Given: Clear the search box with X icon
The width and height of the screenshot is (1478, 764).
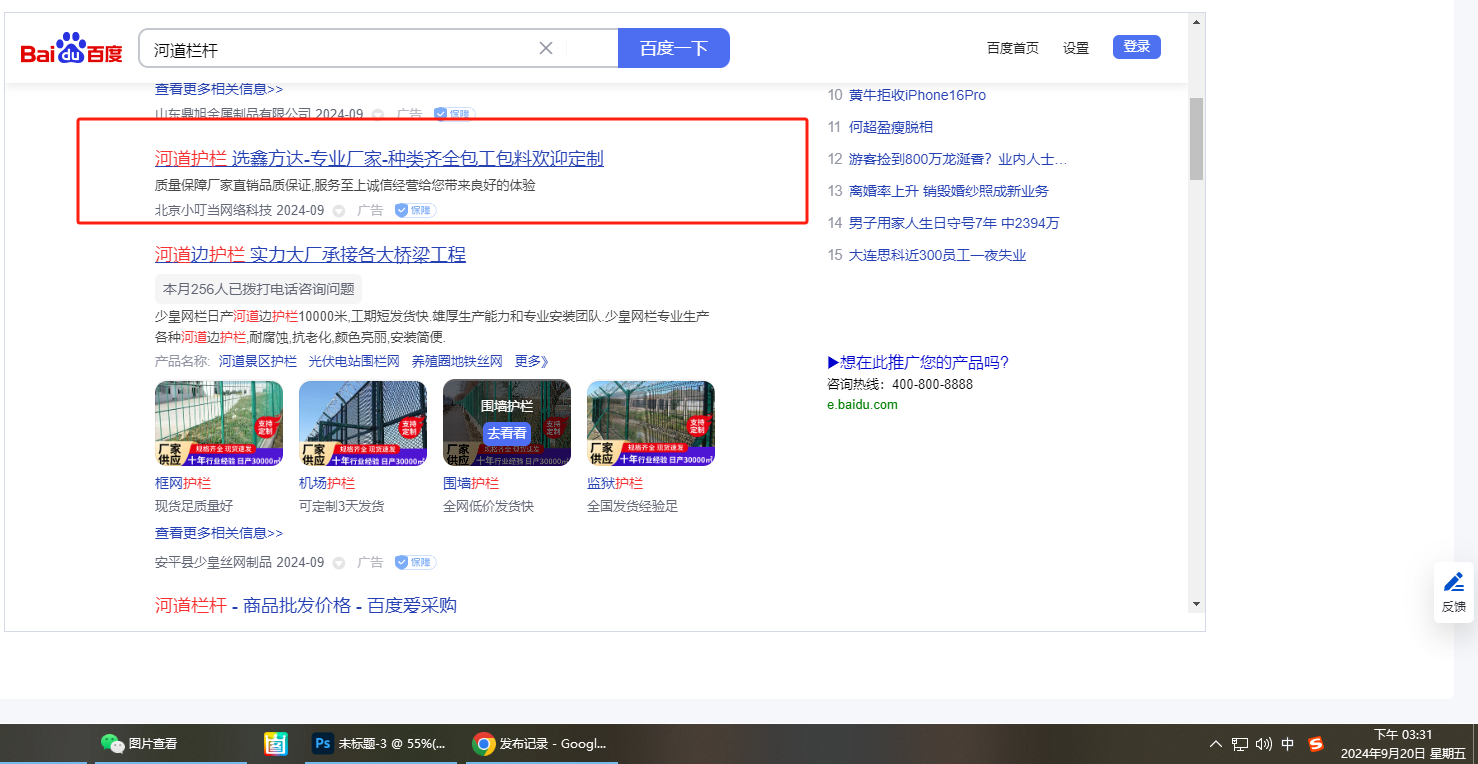Looking at the screenshot, I should (x=546, y=48).
